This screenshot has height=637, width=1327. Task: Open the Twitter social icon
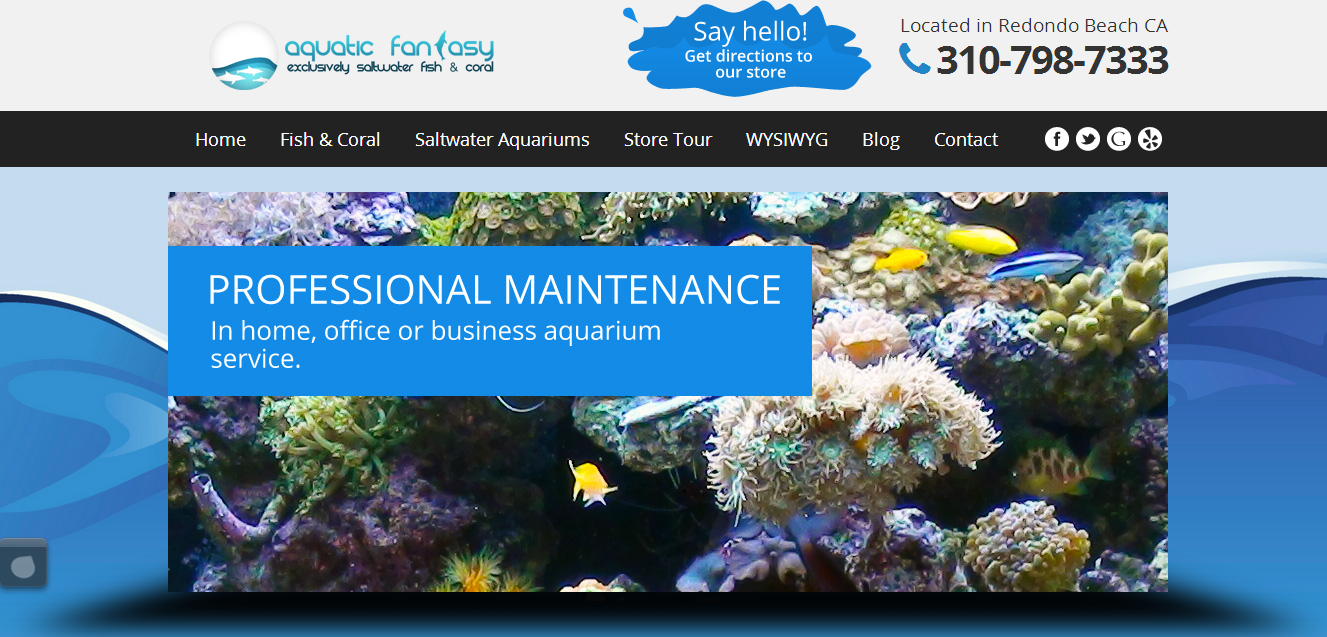pyautogui.click(x=1088, y=139)
